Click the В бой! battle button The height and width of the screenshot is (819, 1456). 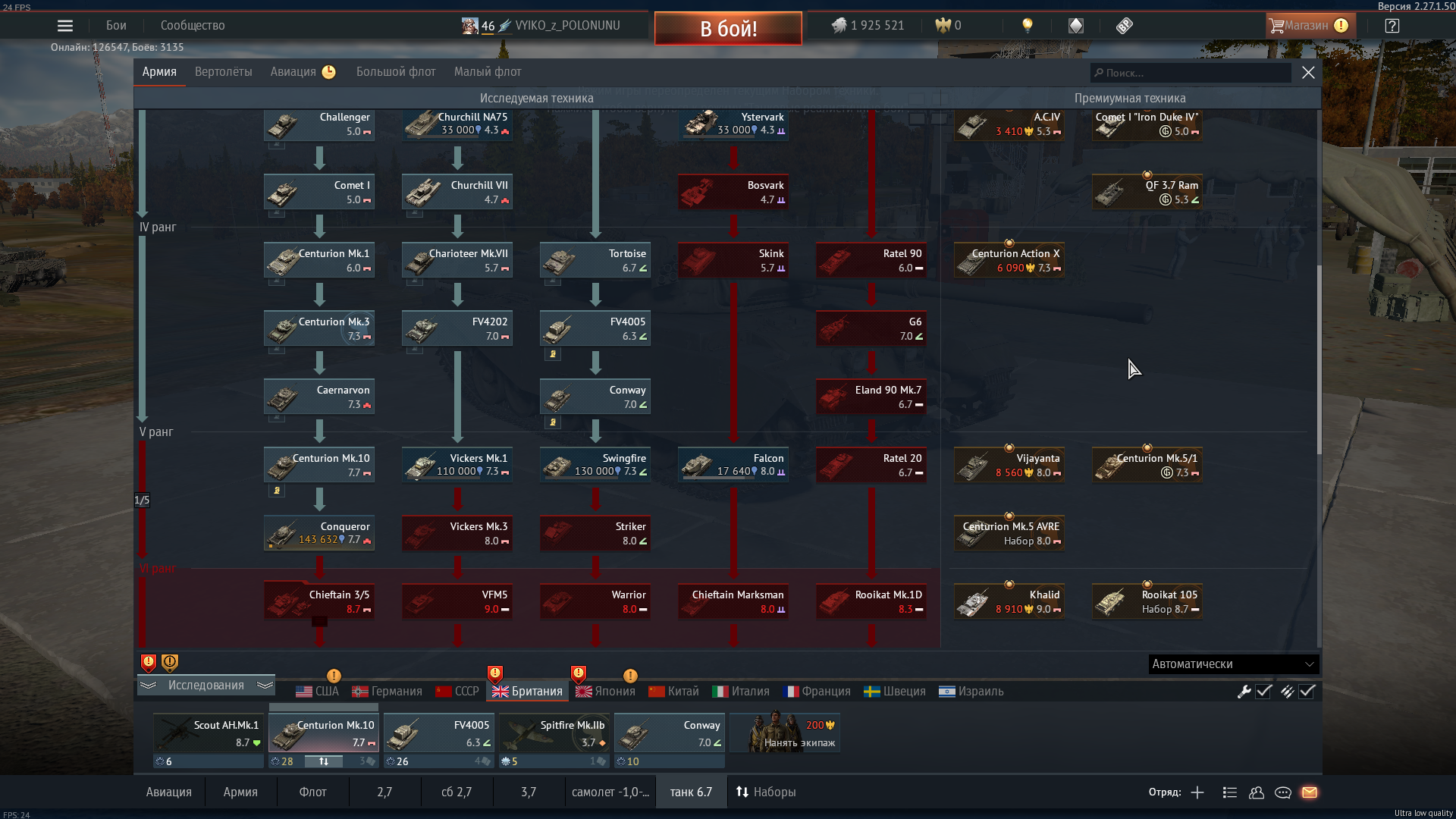click(728, 29)
